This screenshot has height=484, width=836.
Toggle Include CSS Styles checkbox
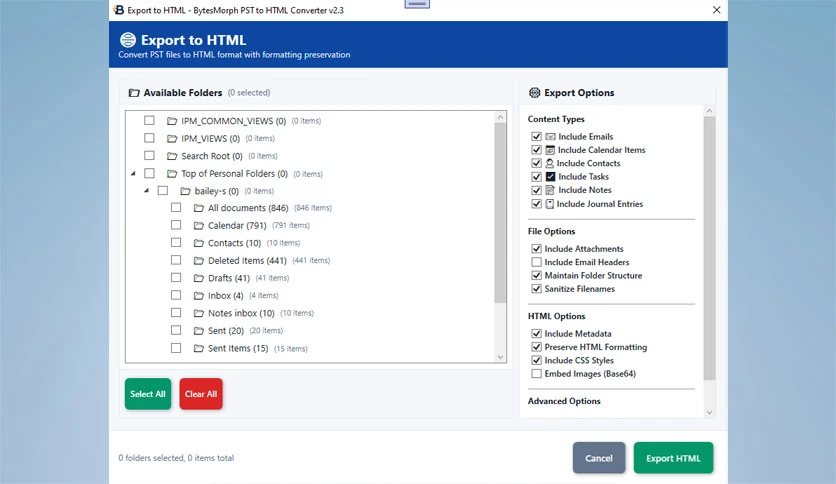[x=536, y=360]
